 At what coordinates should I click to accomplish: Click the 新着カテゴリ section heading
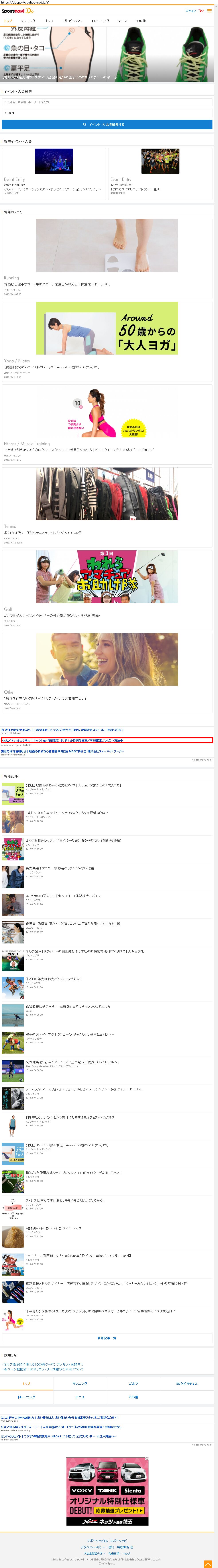[x=13, y=212]
